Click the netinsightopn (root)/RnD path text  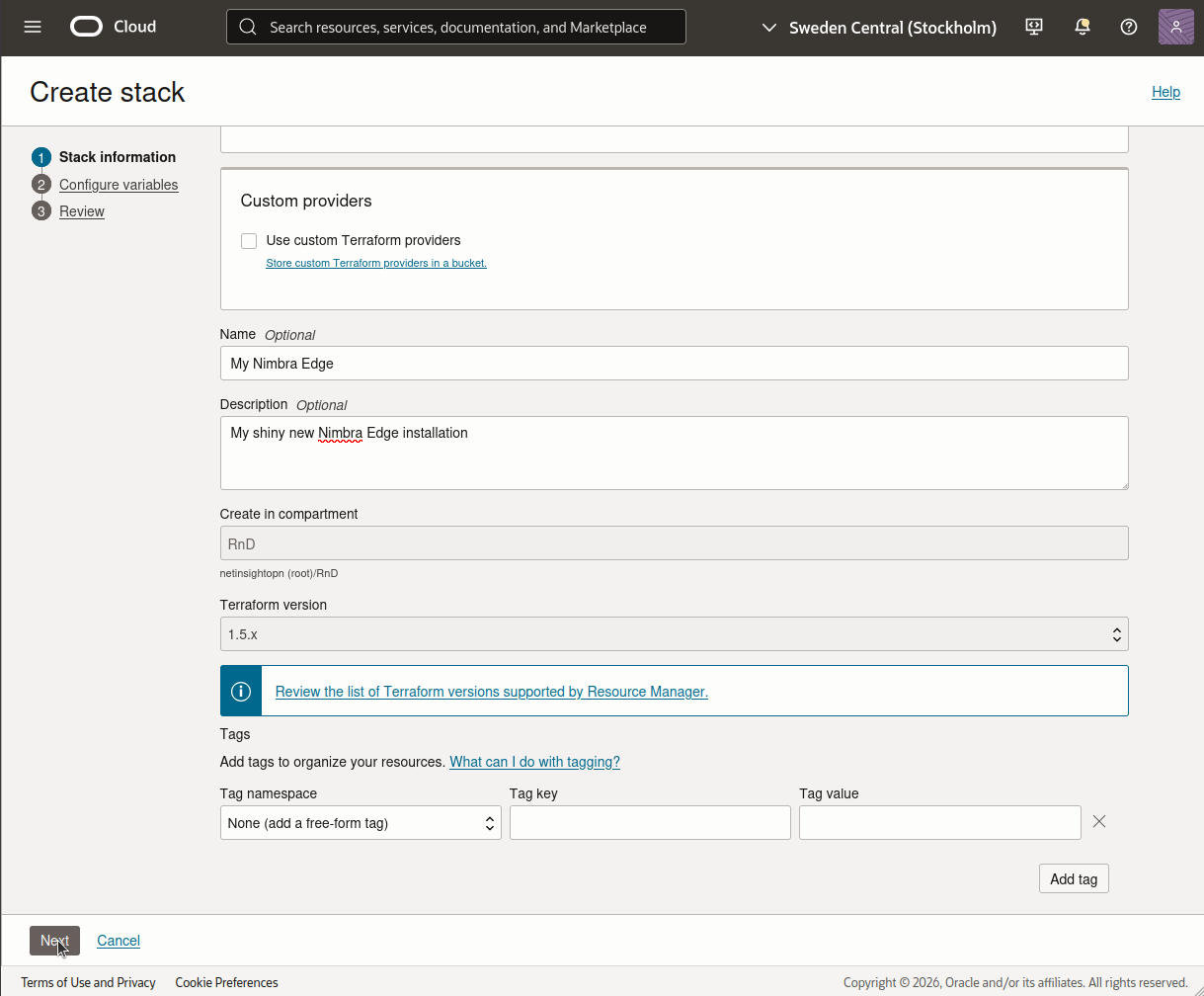click(279, 573)
